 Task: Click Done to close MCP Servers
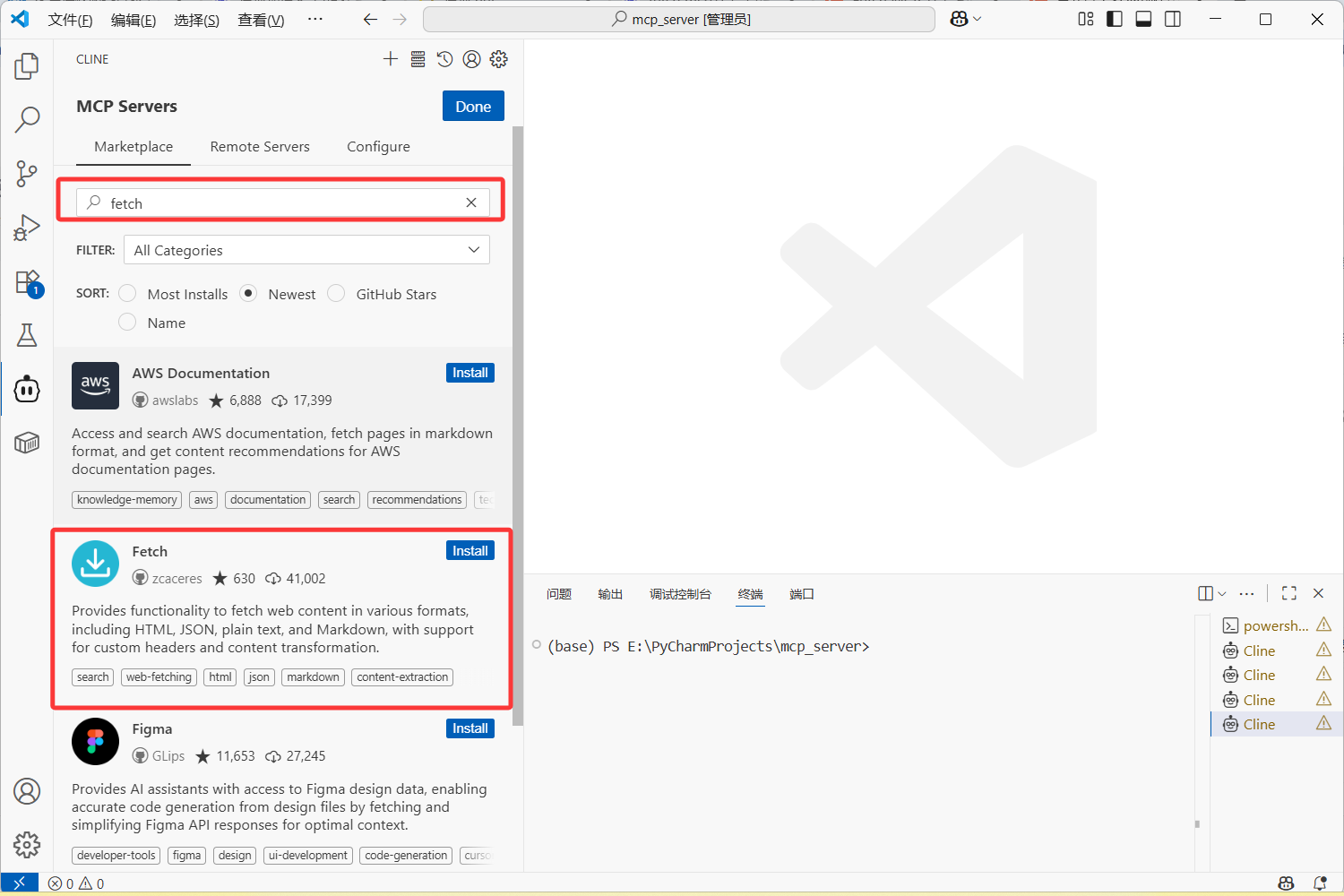473,106
